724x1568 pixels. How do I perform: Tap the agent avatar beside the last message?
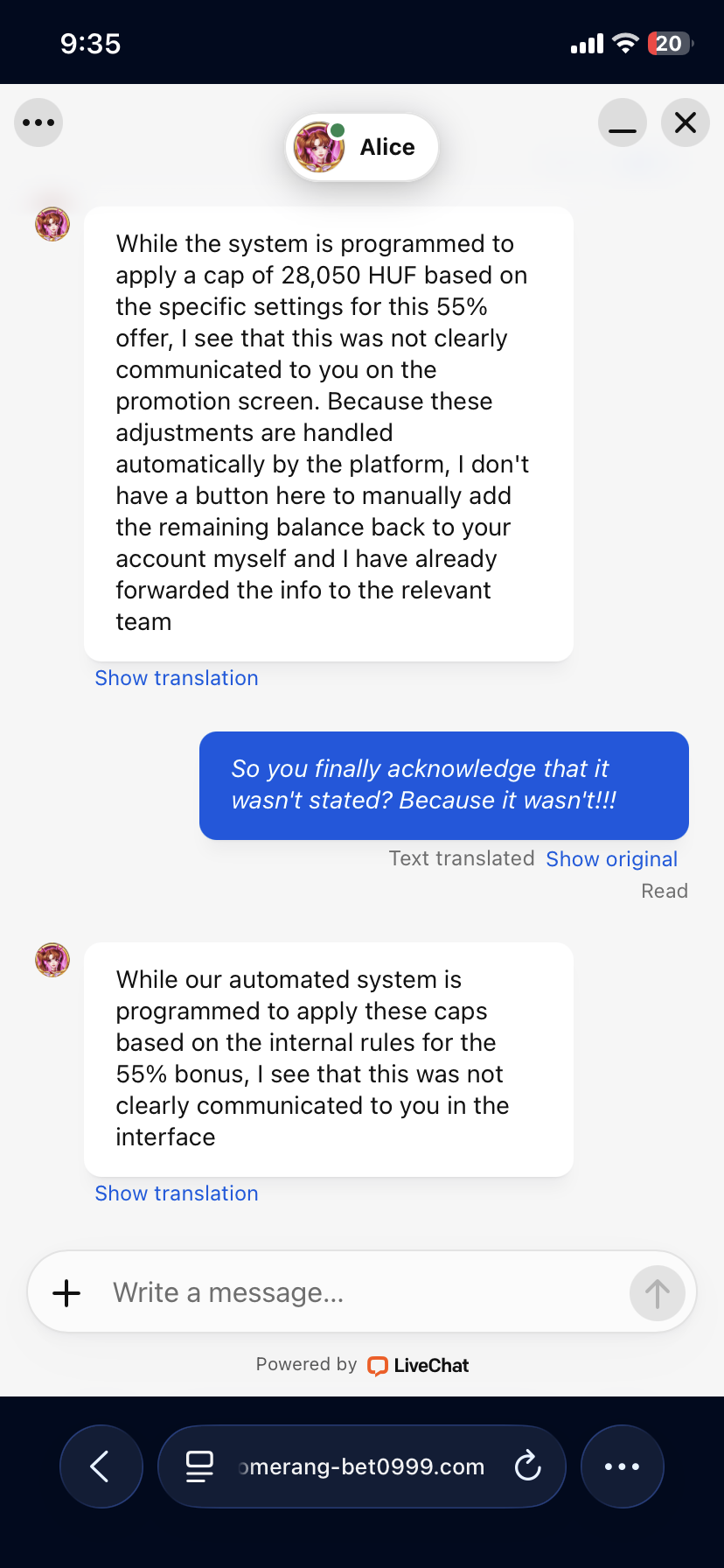52,960
